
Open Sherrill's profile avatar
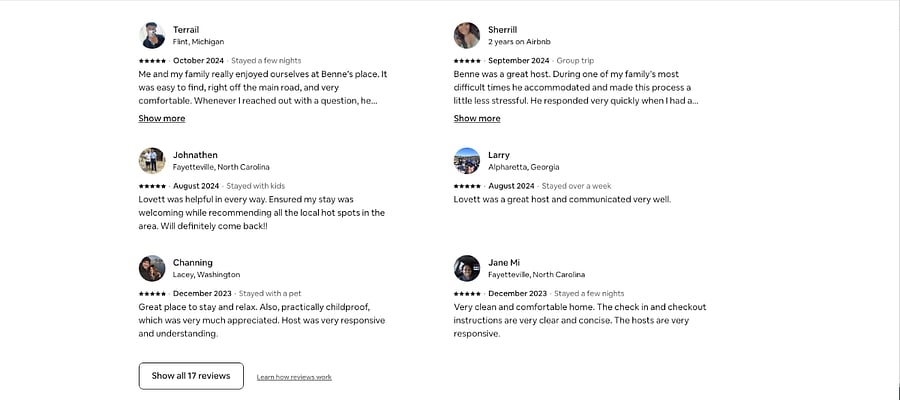pyautogui.click(x=467, y=36)
